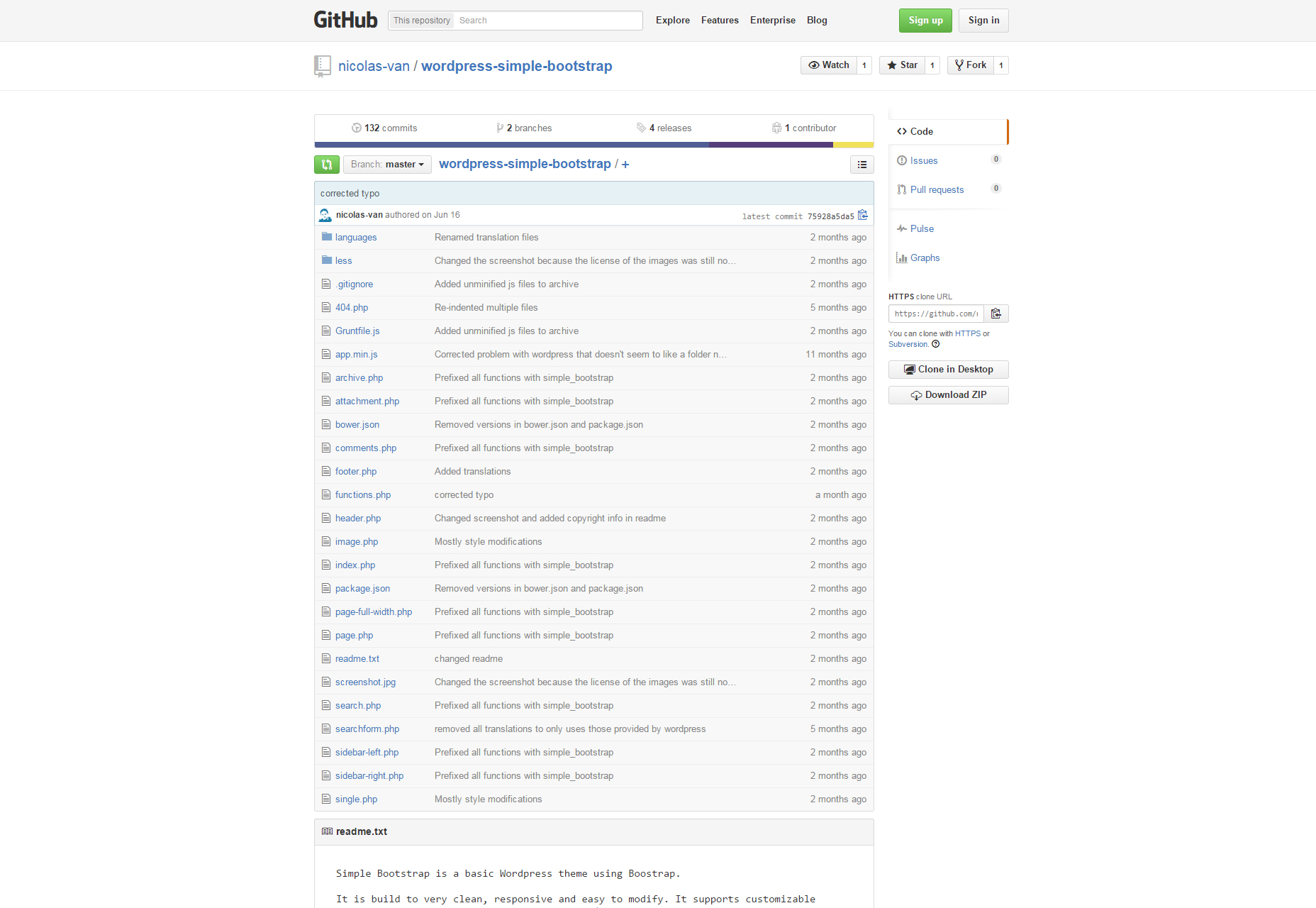Screen dimensions: 1316x908
Task: Expand the Branch: master dropdown
Action: (x=388, y=165)
